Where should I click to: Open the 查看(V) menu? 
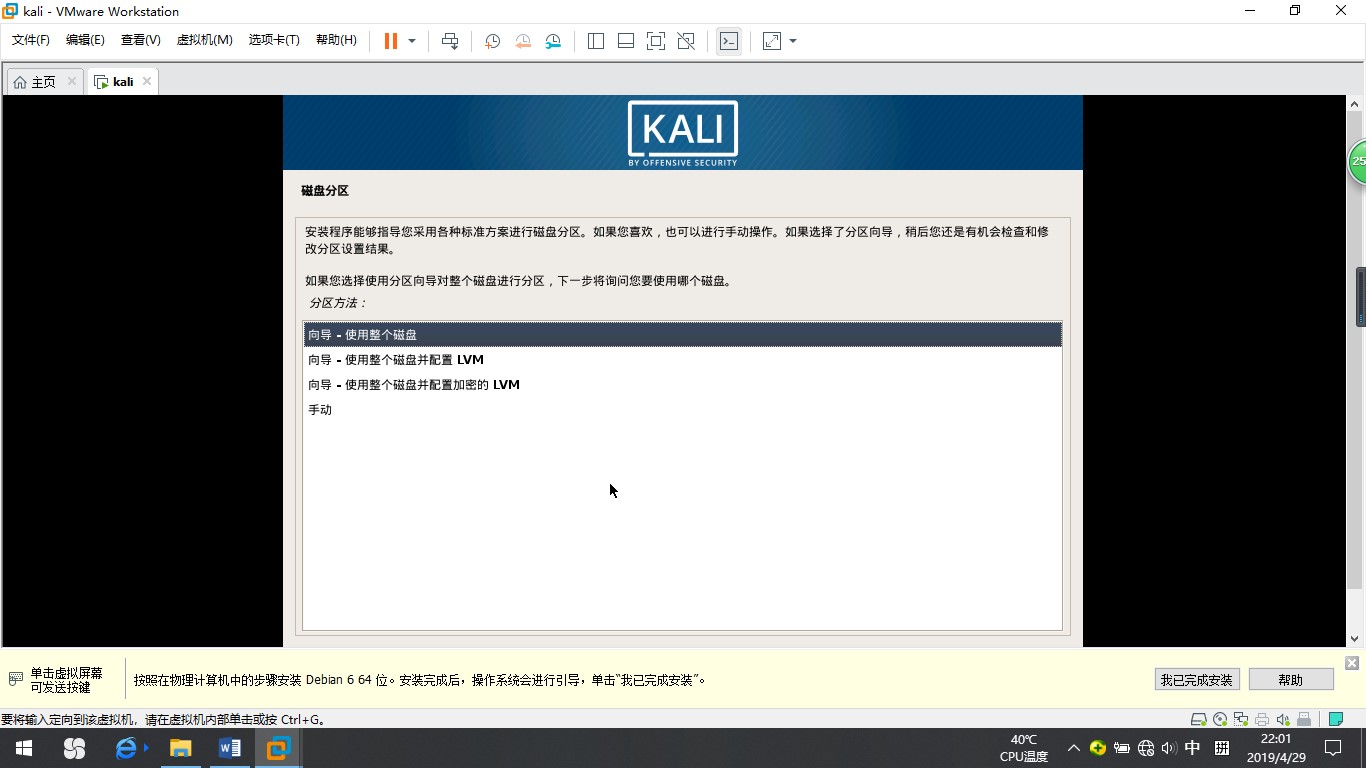141,40
